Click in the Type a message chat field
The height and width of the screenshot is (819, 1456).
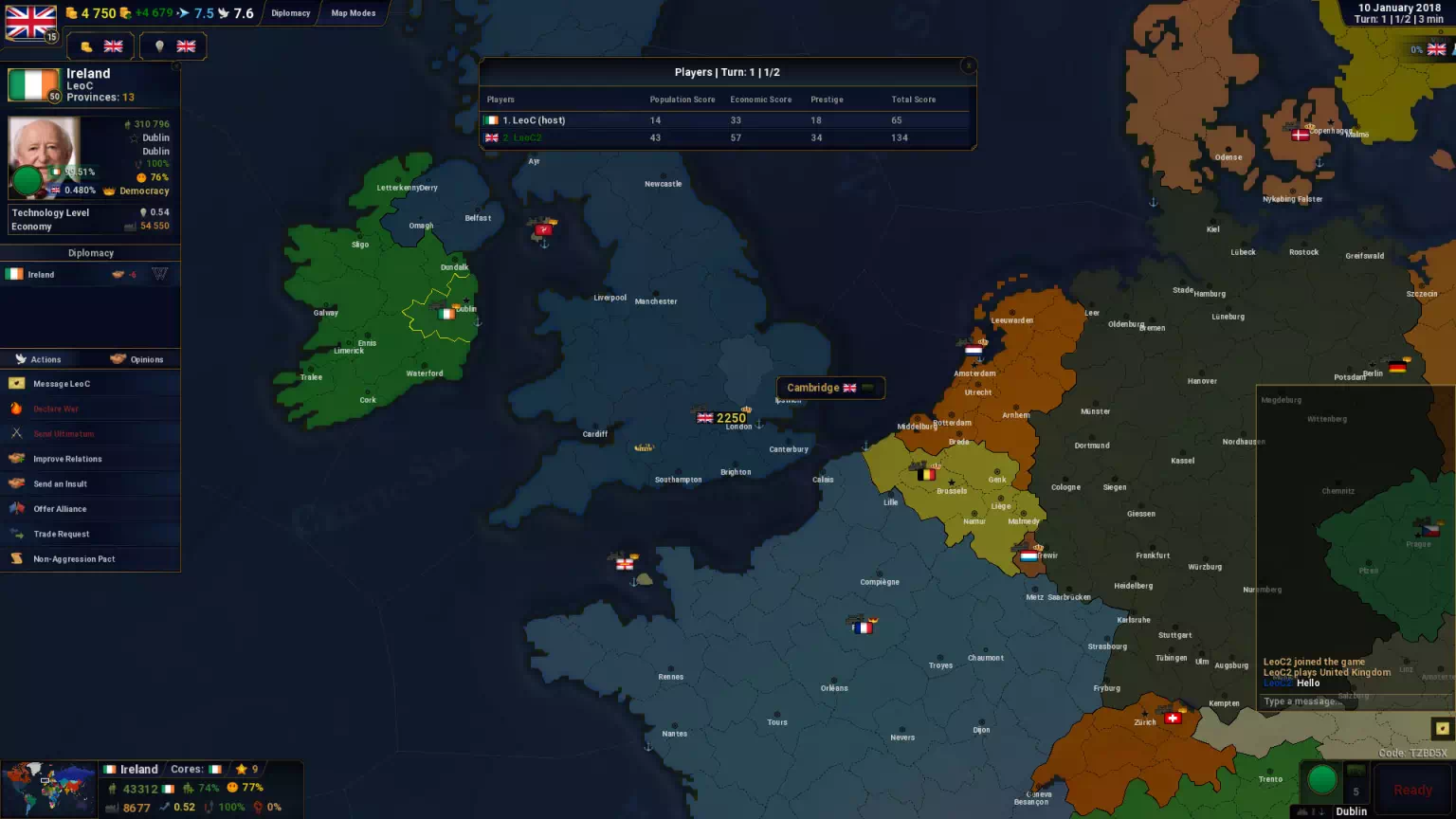pyautogui.click(x=1353, y=701)
